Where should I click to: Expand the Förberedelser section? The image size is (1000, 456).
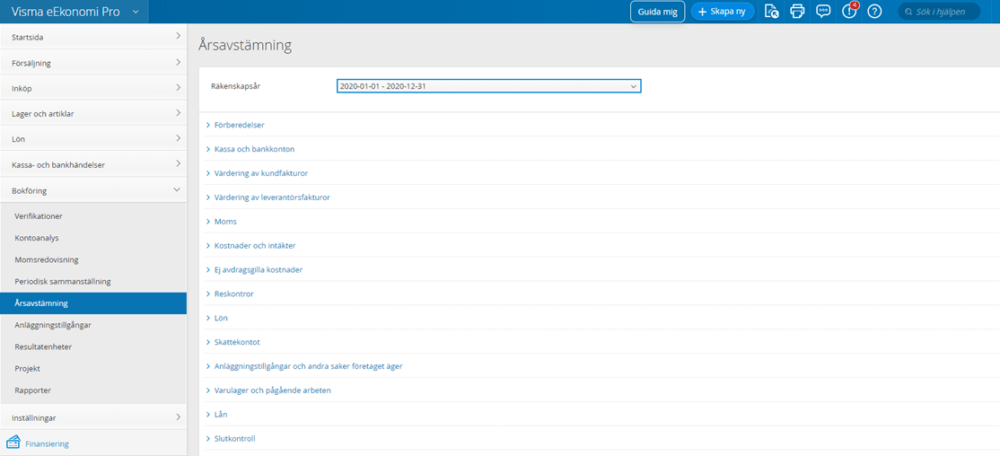(239, 124)
